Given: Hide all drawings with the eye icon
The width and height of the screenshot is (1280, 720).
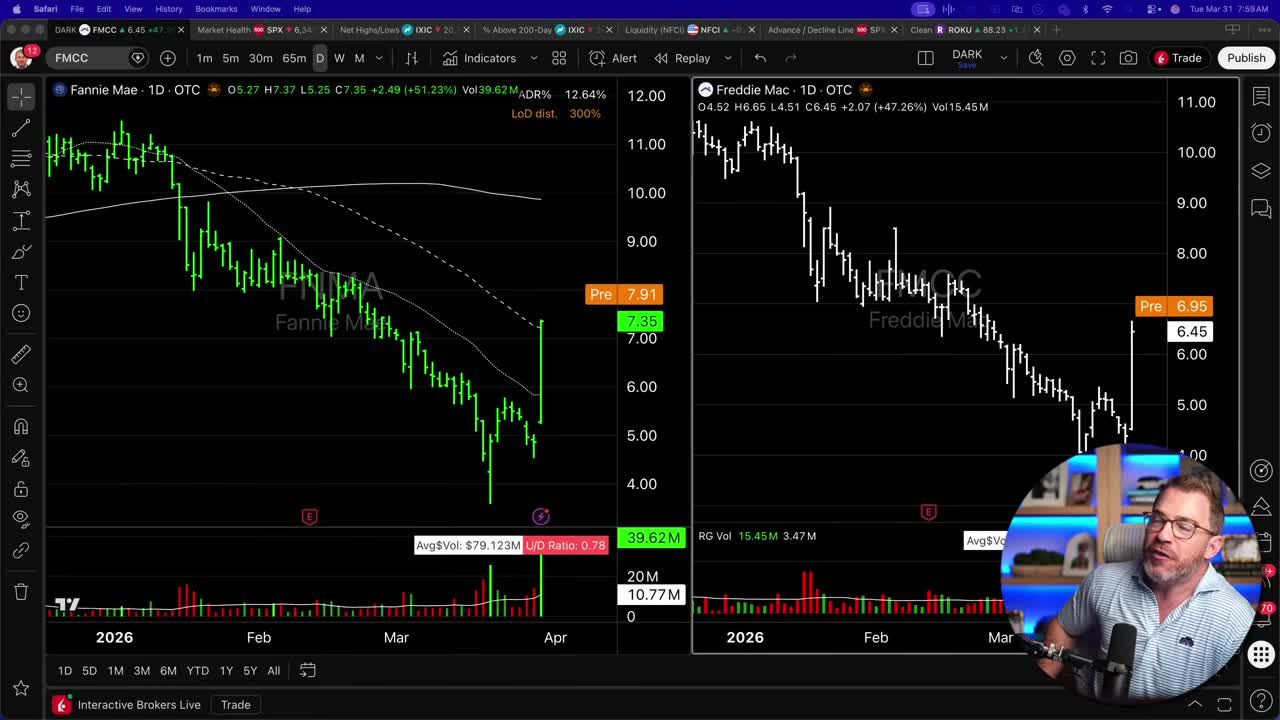Looking at the screenshot, I should [21, 518].
